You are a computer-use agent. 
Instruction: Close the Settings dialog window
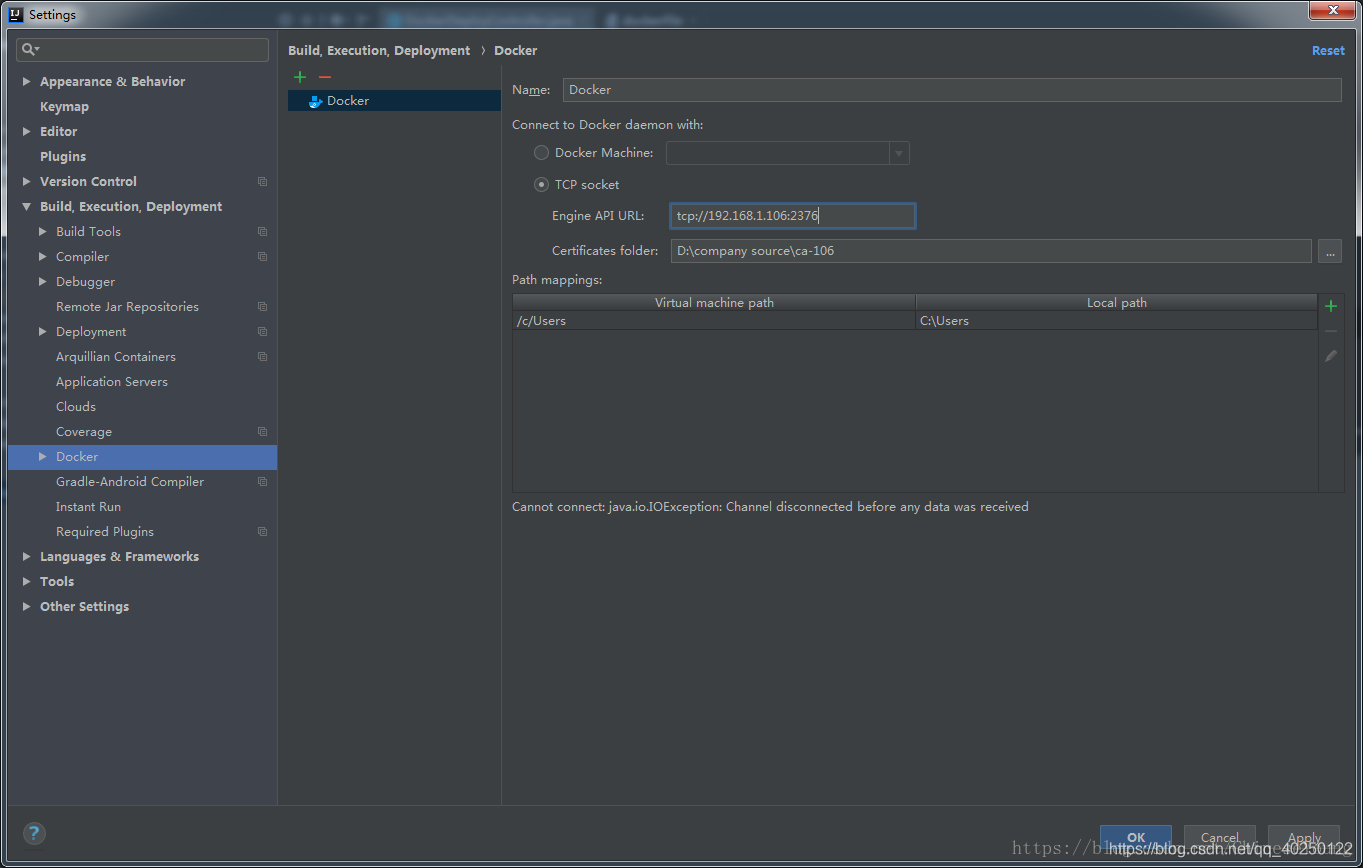point(1332,11)
